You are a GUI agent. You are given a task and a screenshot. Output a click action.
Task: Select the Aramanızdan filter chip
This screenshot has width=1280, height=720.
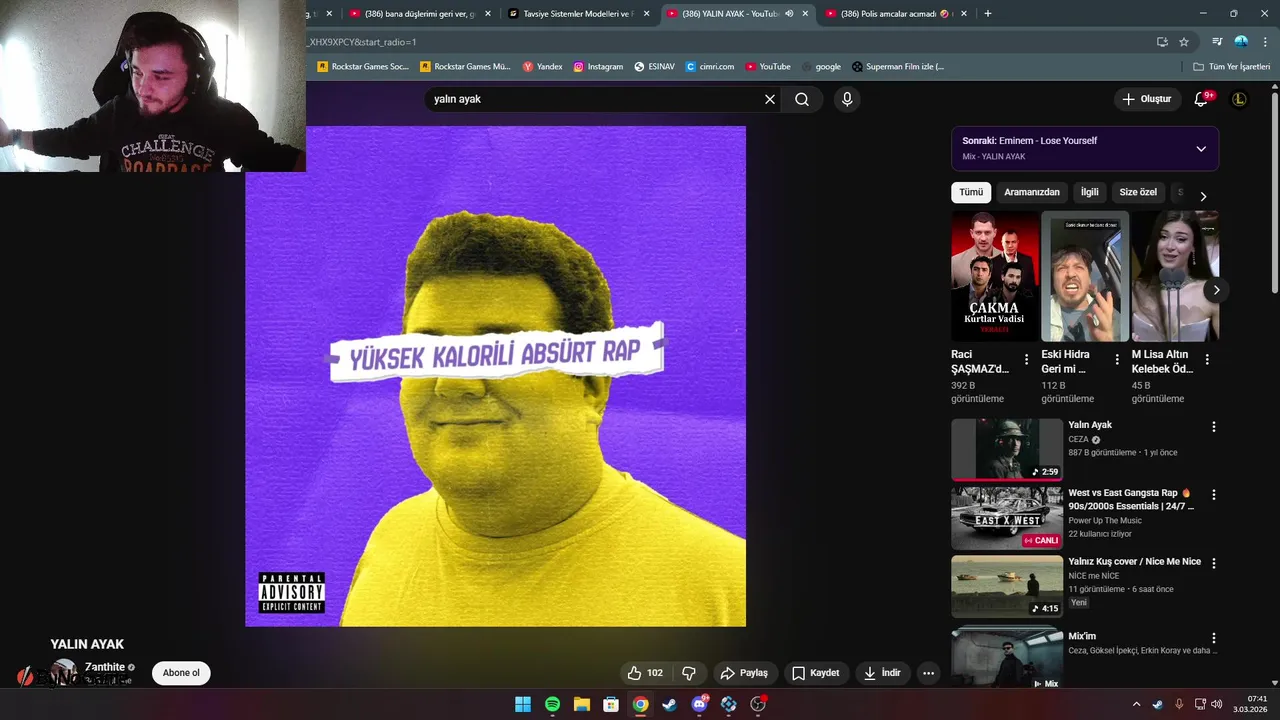point(1032,192)
